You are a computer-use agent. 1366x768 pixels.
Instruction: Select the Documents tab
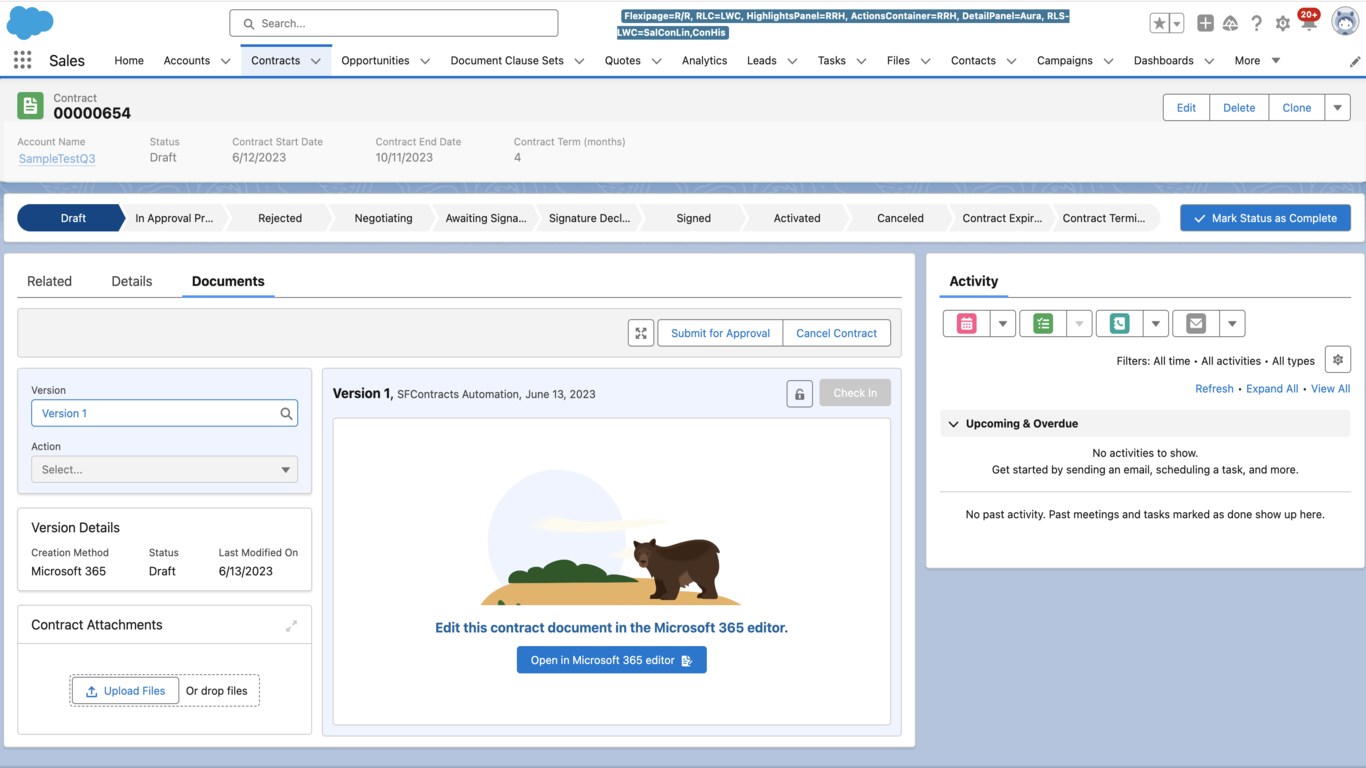pos(228,281)
